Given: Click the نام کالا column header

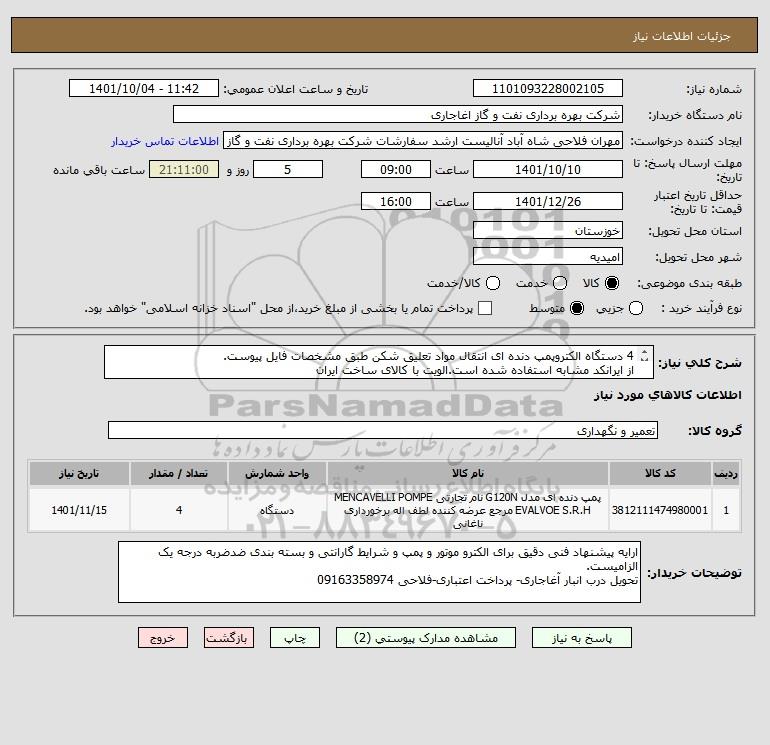Looking at the screenshot, I should point(468,473).
